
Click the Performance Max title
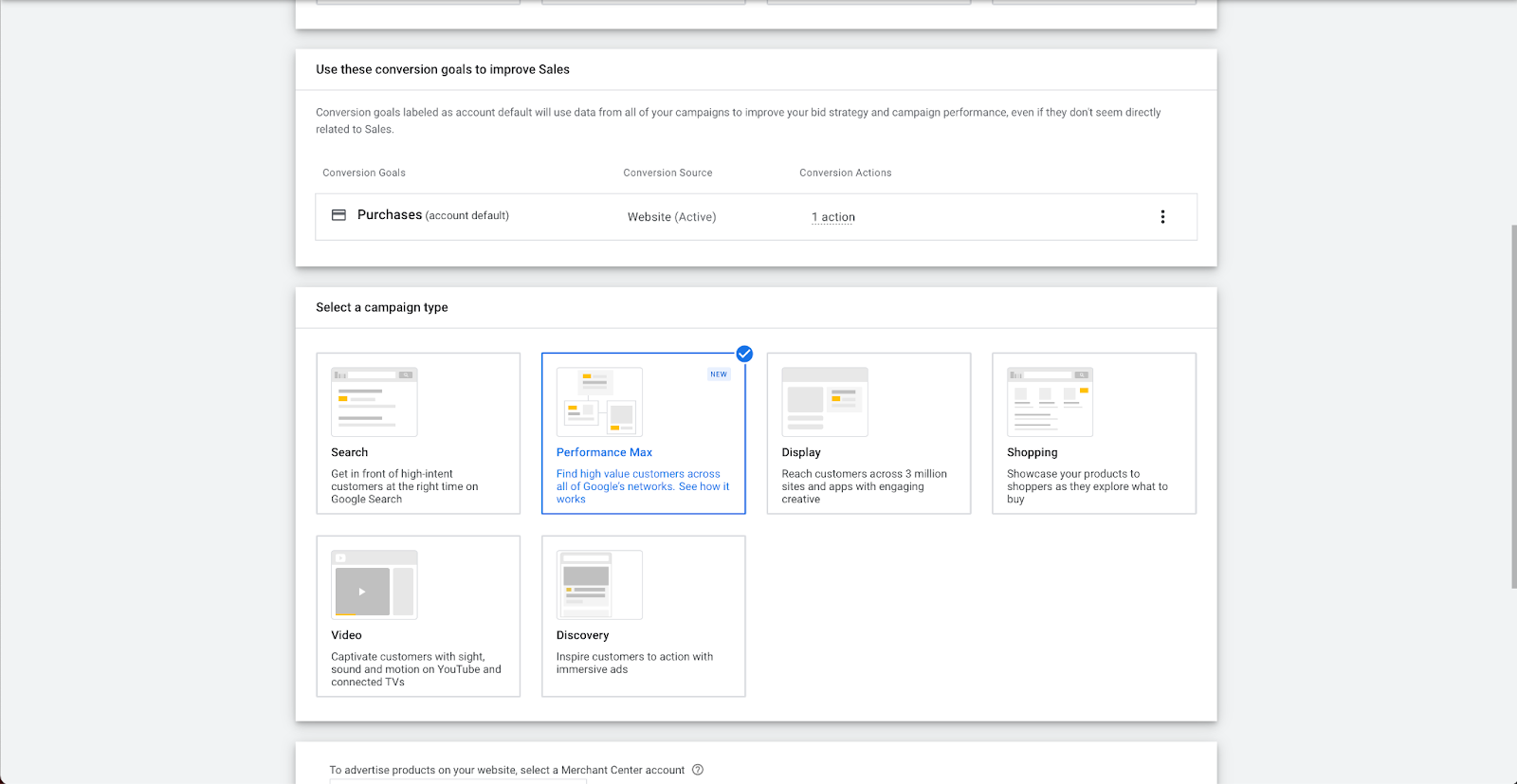pos(604,452)
